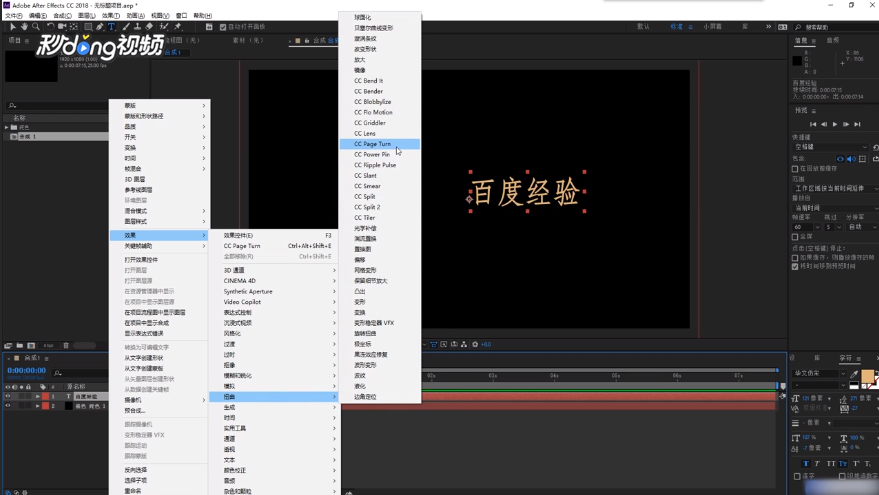Open resolution dropdown in Preview panel
Image resolution: width=879 pixels, height=495 pixels.
862,227
